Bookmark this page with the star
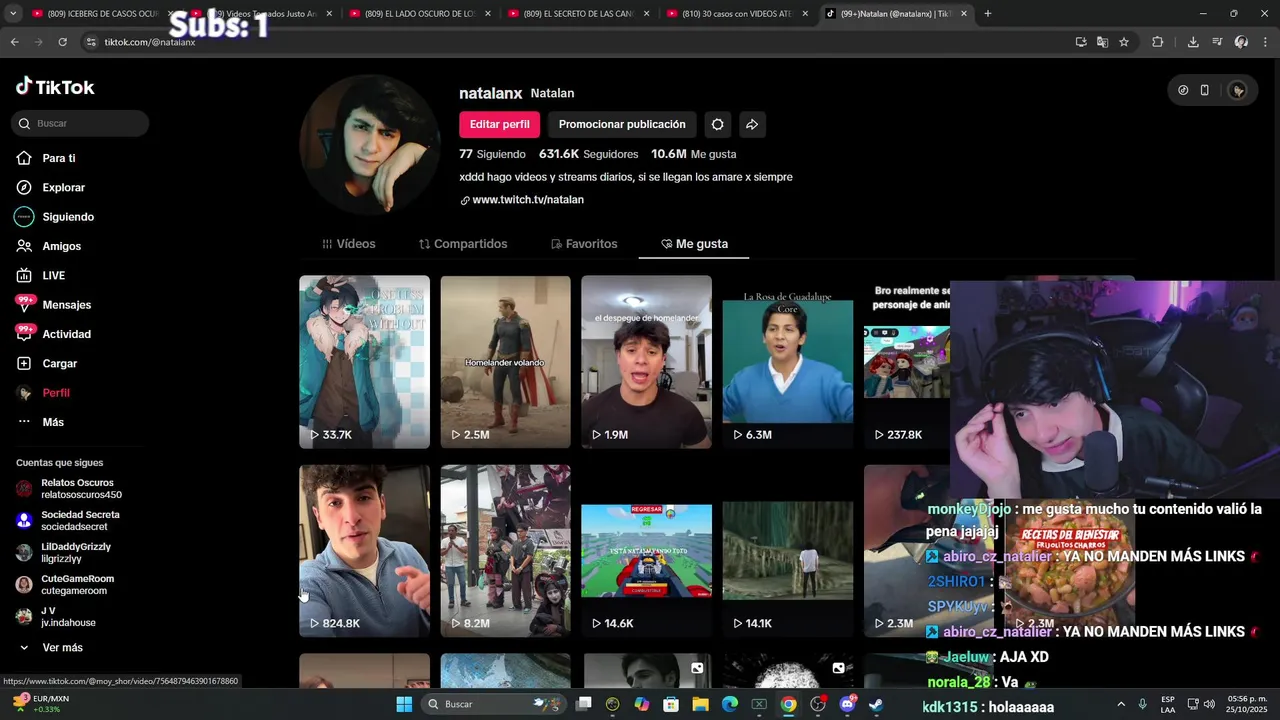Screen dimensions: 1280x720 [1124, 42]
